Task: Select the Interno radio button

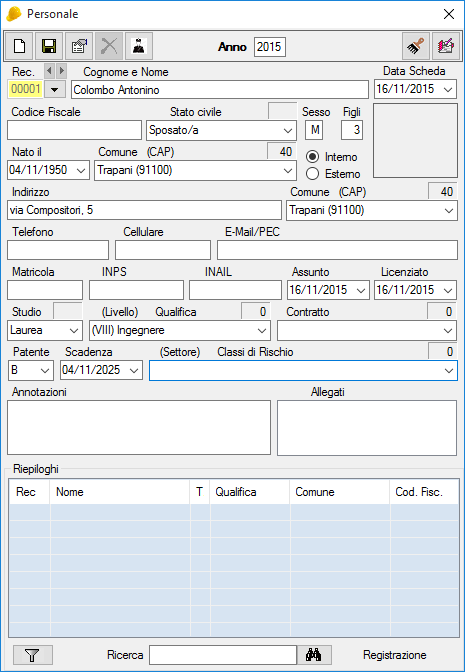Action: tap(313, 157)
